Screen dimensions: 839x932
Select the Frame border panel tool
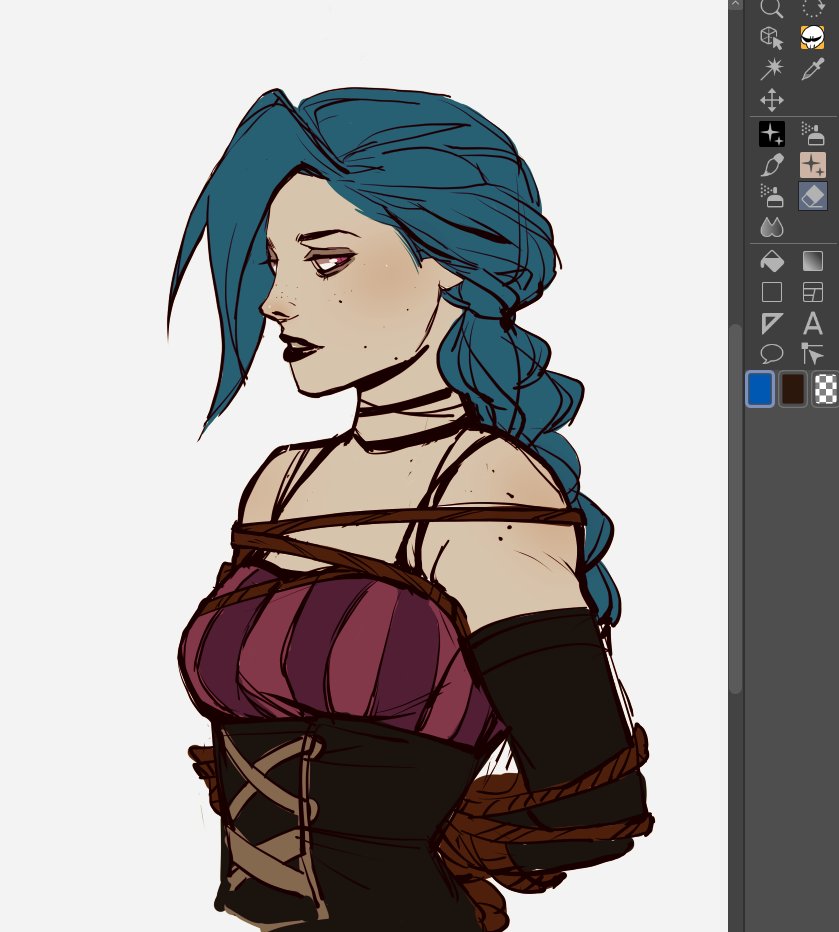coord(812,292)
